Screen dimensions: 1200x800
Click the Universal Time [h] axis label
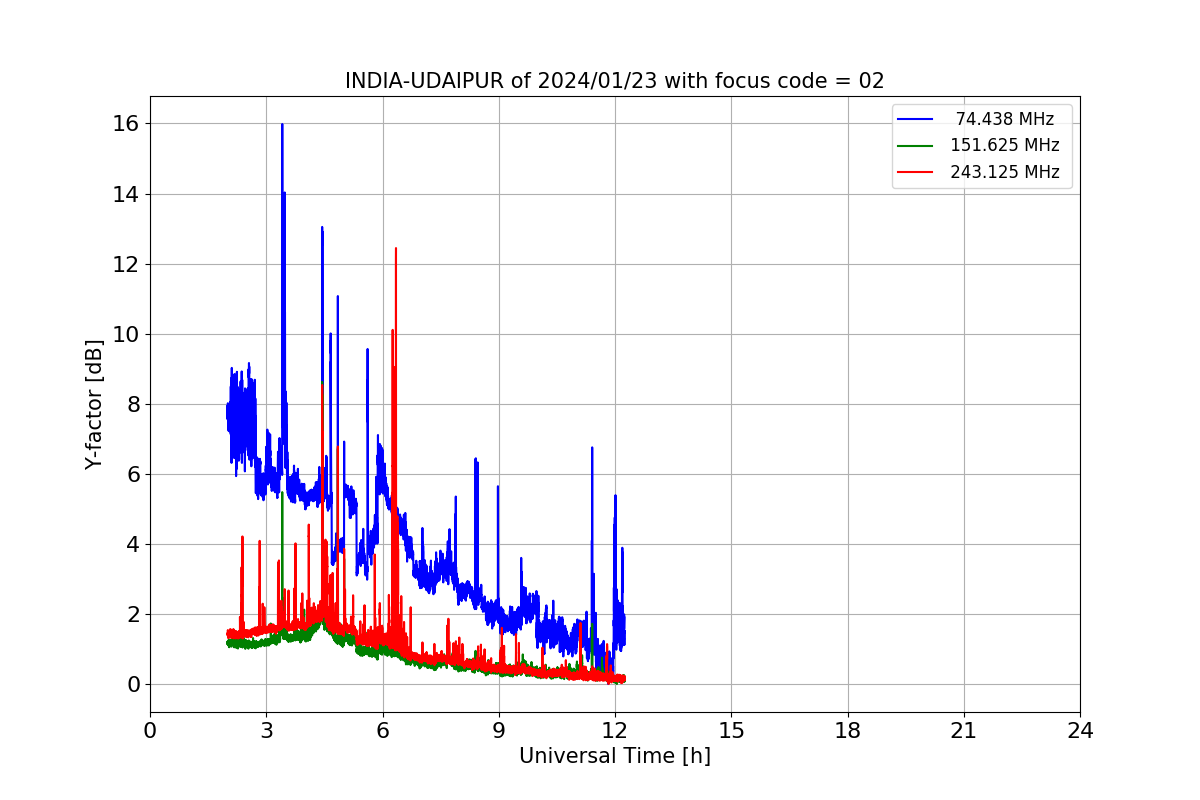tap(615, 757)
